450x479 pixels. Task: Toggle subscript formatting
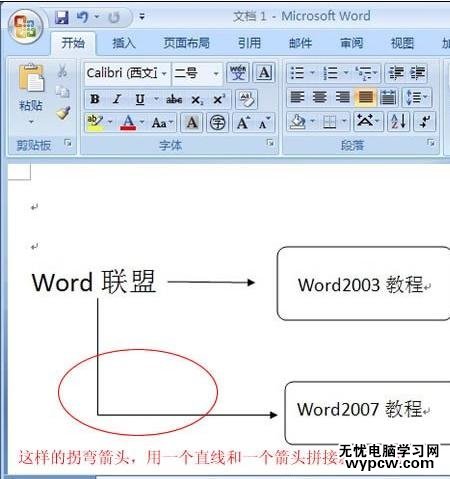point(197,100)
